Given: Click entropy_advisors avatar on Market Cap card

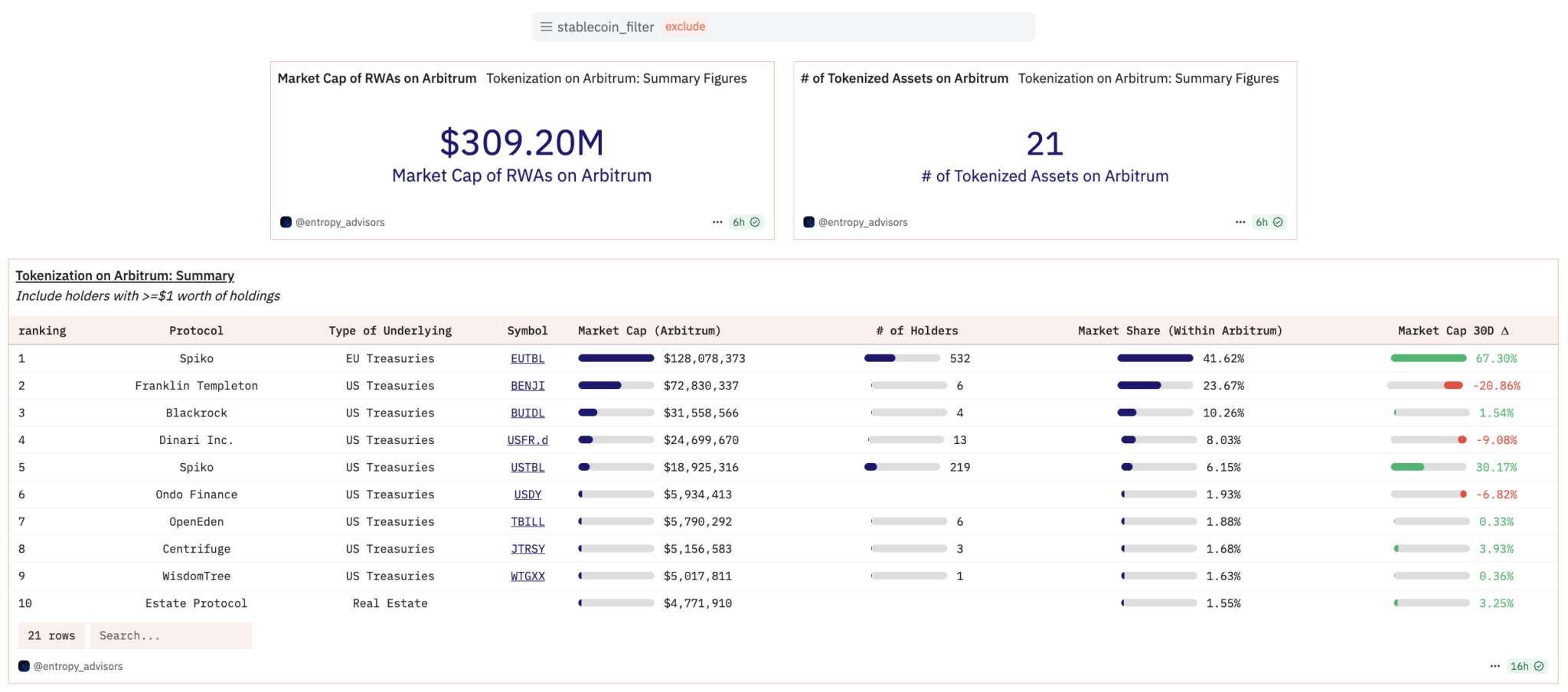Looking at the screenshot, I should 286,222.
